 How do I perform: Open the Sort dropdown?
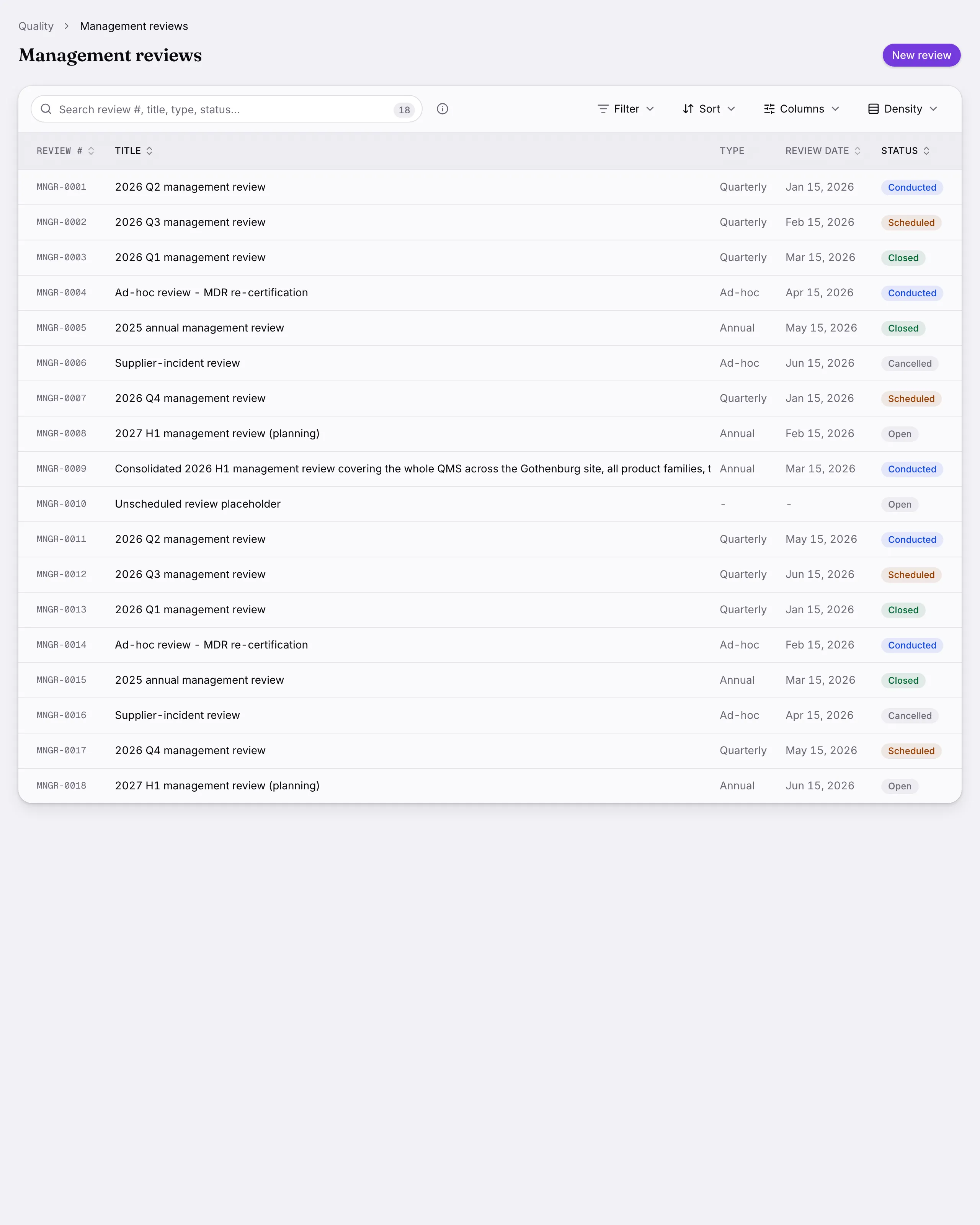[709, 109]
